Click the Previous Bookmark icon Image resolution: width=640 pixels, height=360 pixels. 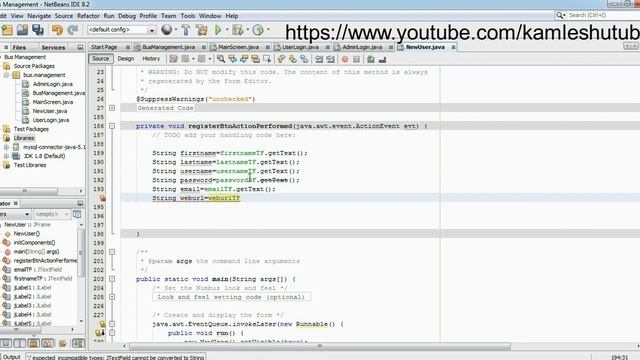pyautogui.click(x=281, y=59)
